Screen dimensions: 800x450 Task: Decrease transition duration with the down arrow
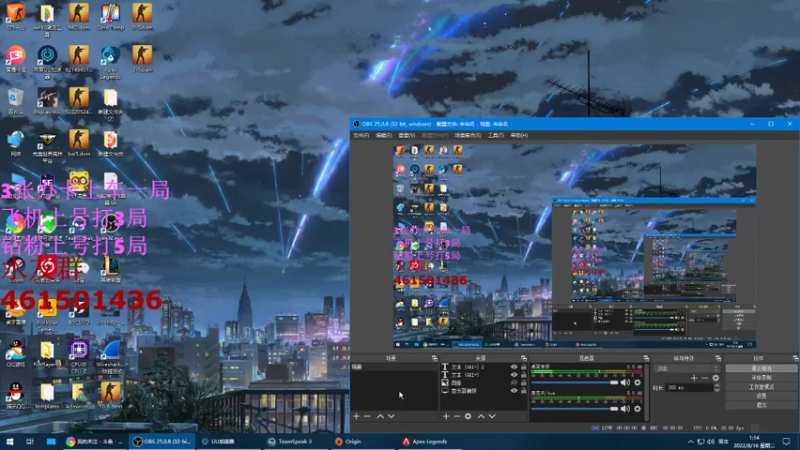(x=717, y=390)
